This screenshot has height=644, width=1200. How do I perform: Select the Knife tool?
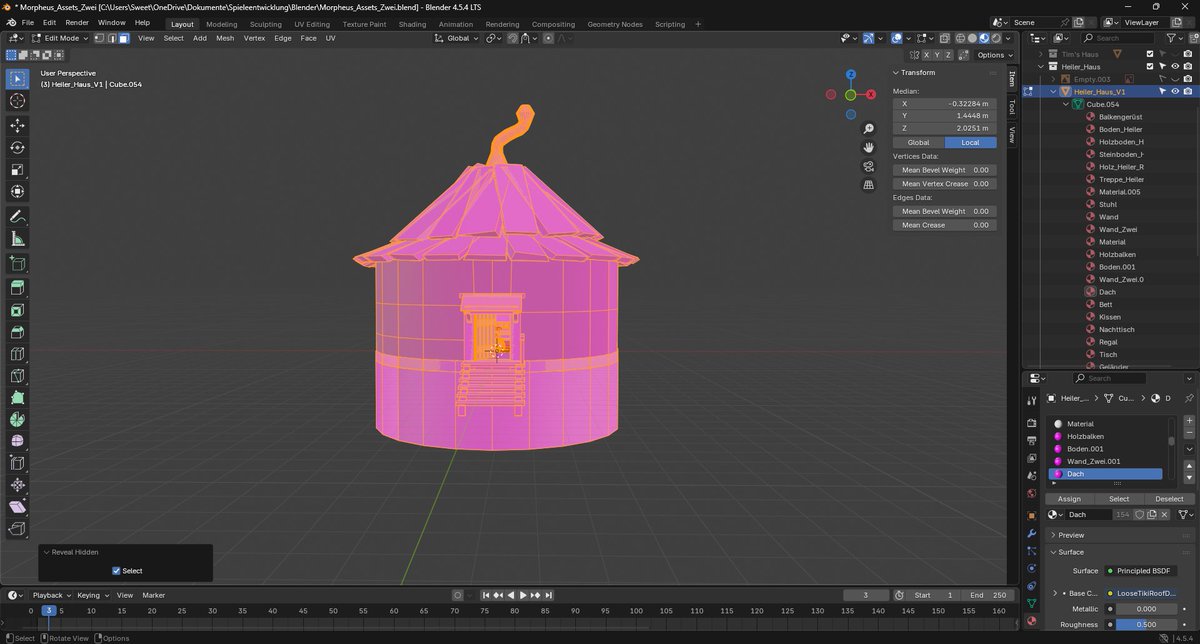click(18, 376)
